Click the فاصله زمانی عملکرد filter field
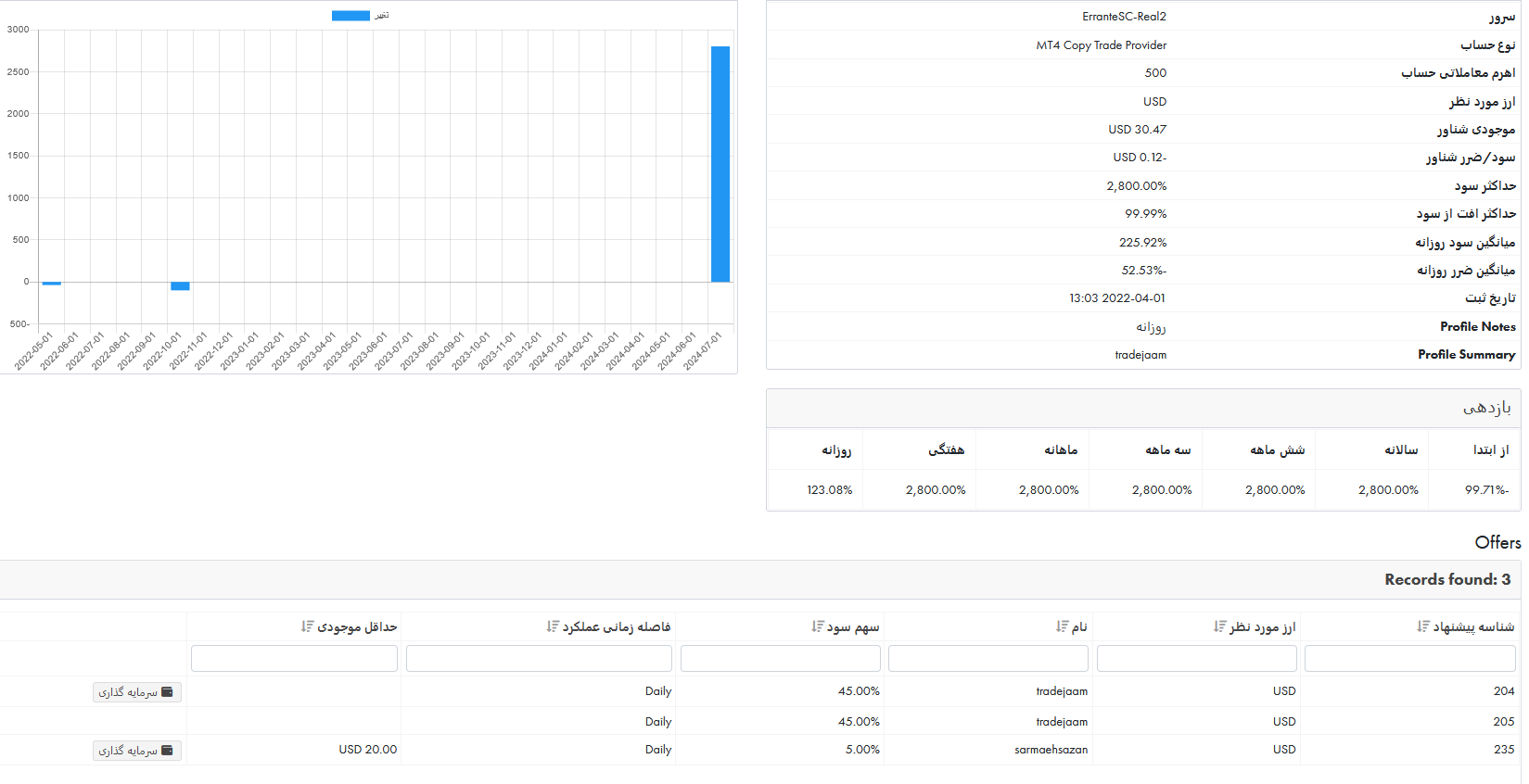The width and height of the screenshot is (1529, 784). [x=539, y=659]
